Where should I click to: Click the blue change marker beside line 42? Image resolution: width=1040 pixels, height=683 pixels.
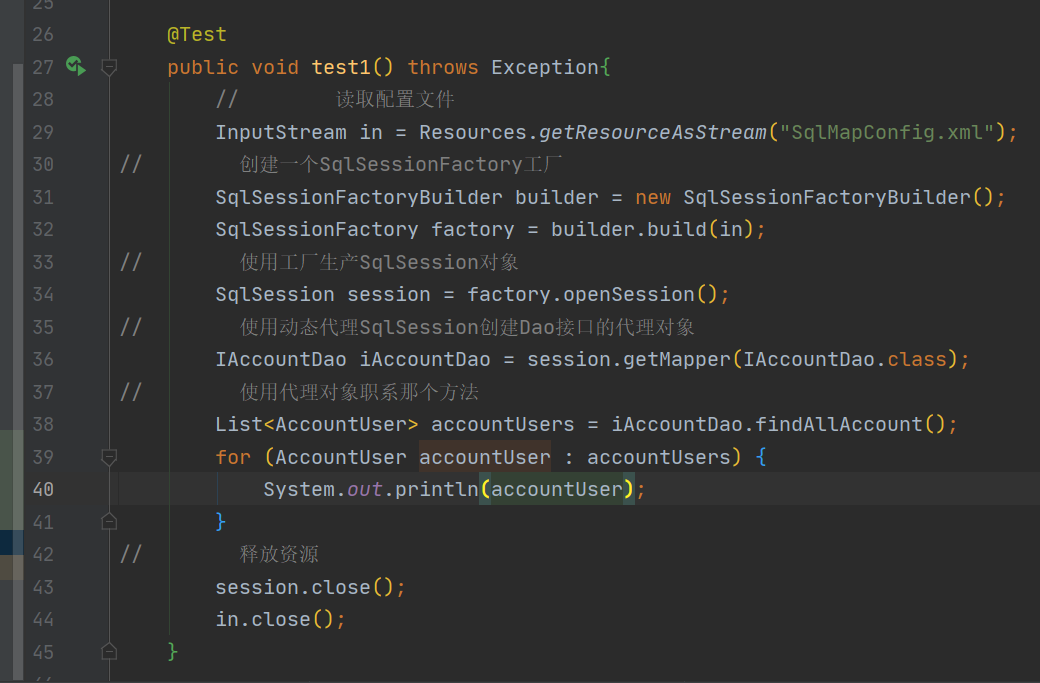(x=11, y=542)
